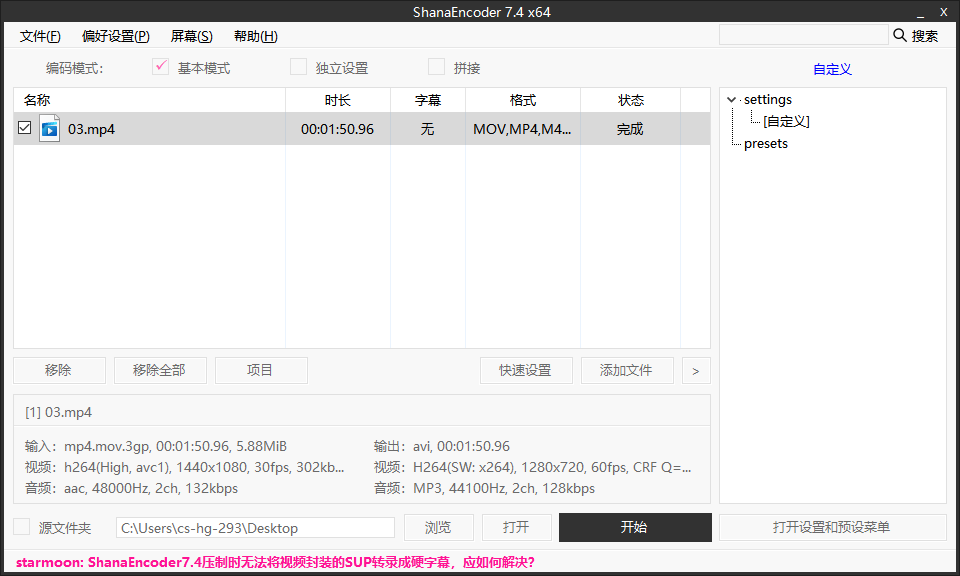Open the 屏幕(S) menu
The image size is (960, 576).
click(192, 36)
